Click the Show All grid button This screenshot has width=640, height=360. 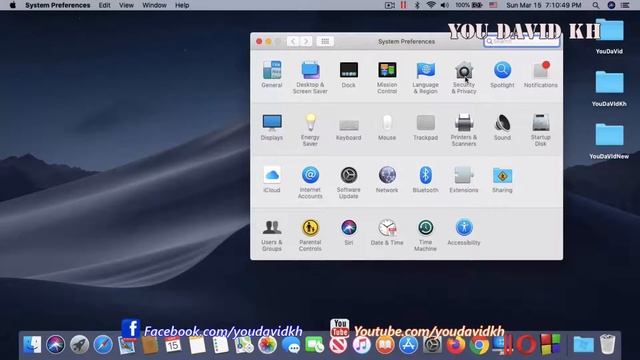coord(325,41)
